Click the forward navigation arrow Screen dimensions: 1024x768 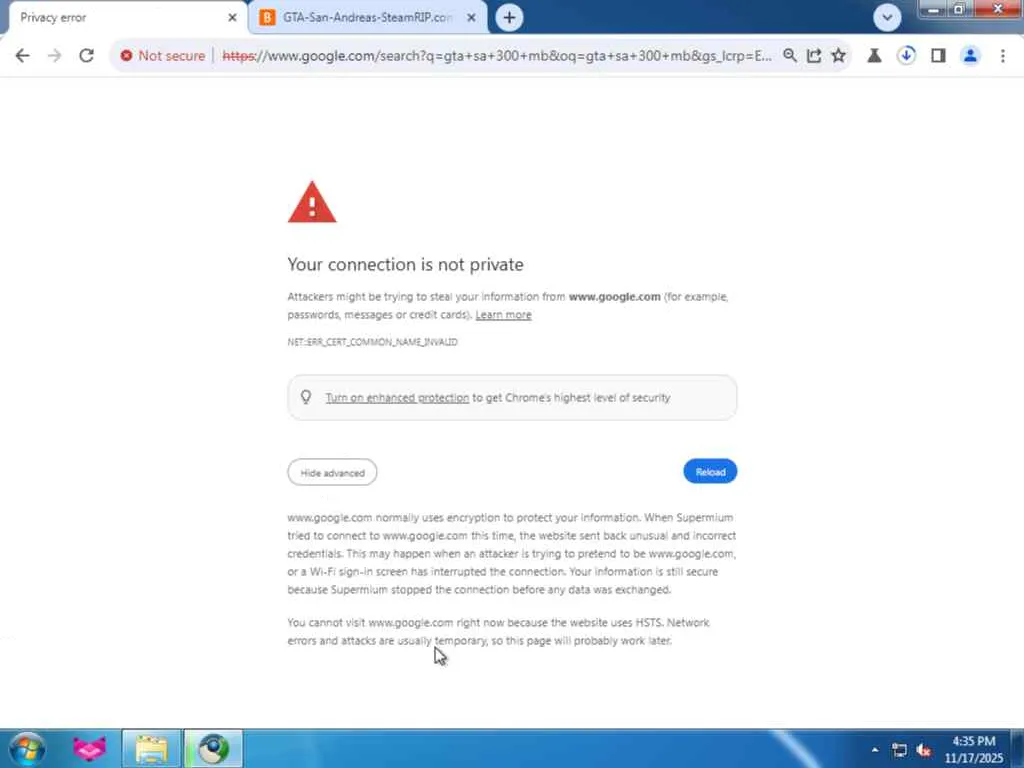click(54, 56)
